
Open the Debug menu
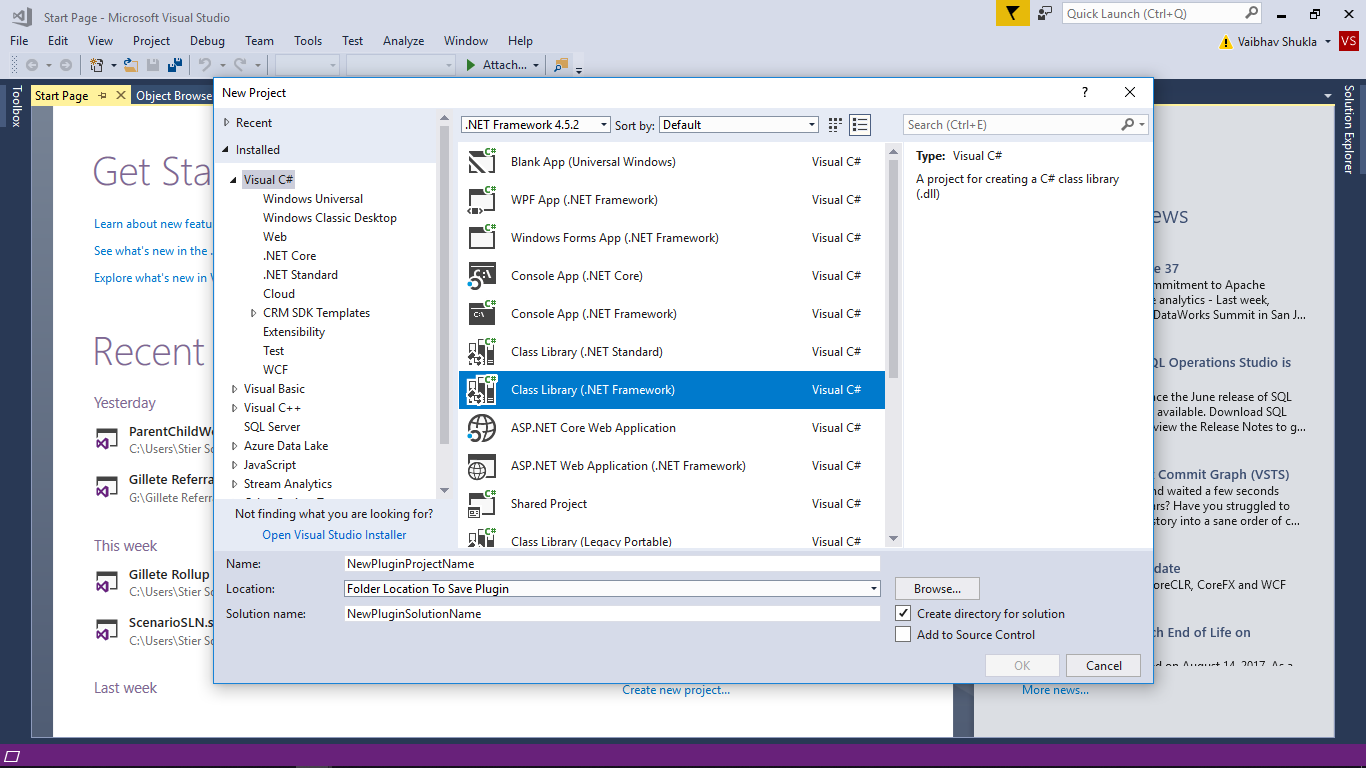click(x=206, y=41)
